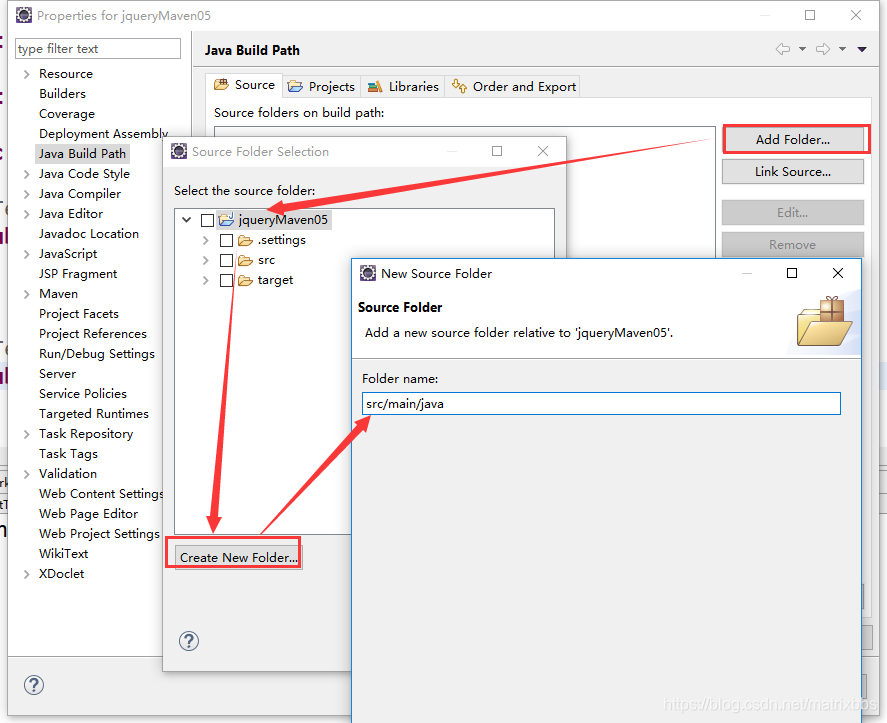887x723 pixels.
Task: Click the Create New Folder... button
Action: (239, 557)
